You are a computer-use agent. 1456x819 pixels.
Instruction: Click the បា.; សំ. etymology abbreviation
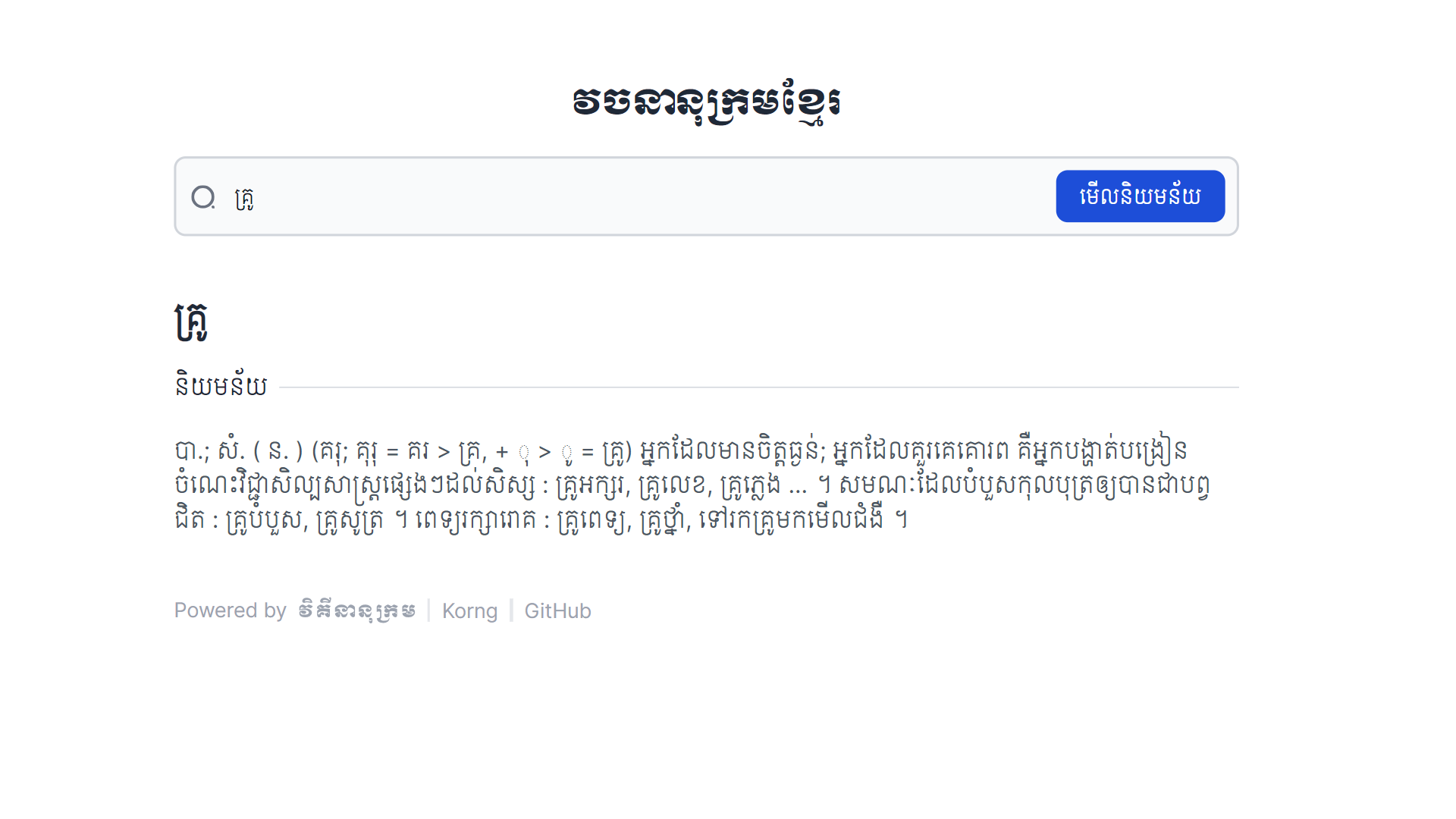(x=209, y=451)
